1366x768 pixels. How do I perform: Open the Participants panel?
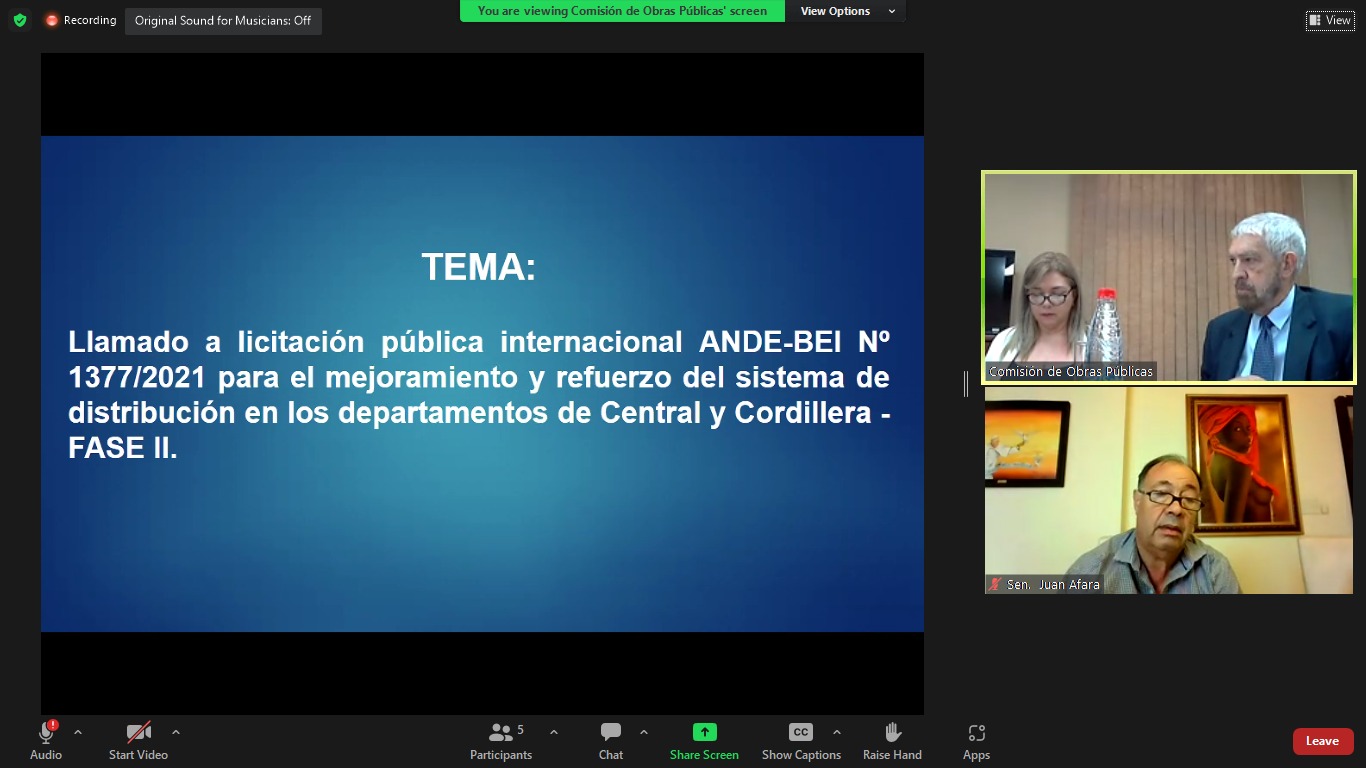point(501,741)
